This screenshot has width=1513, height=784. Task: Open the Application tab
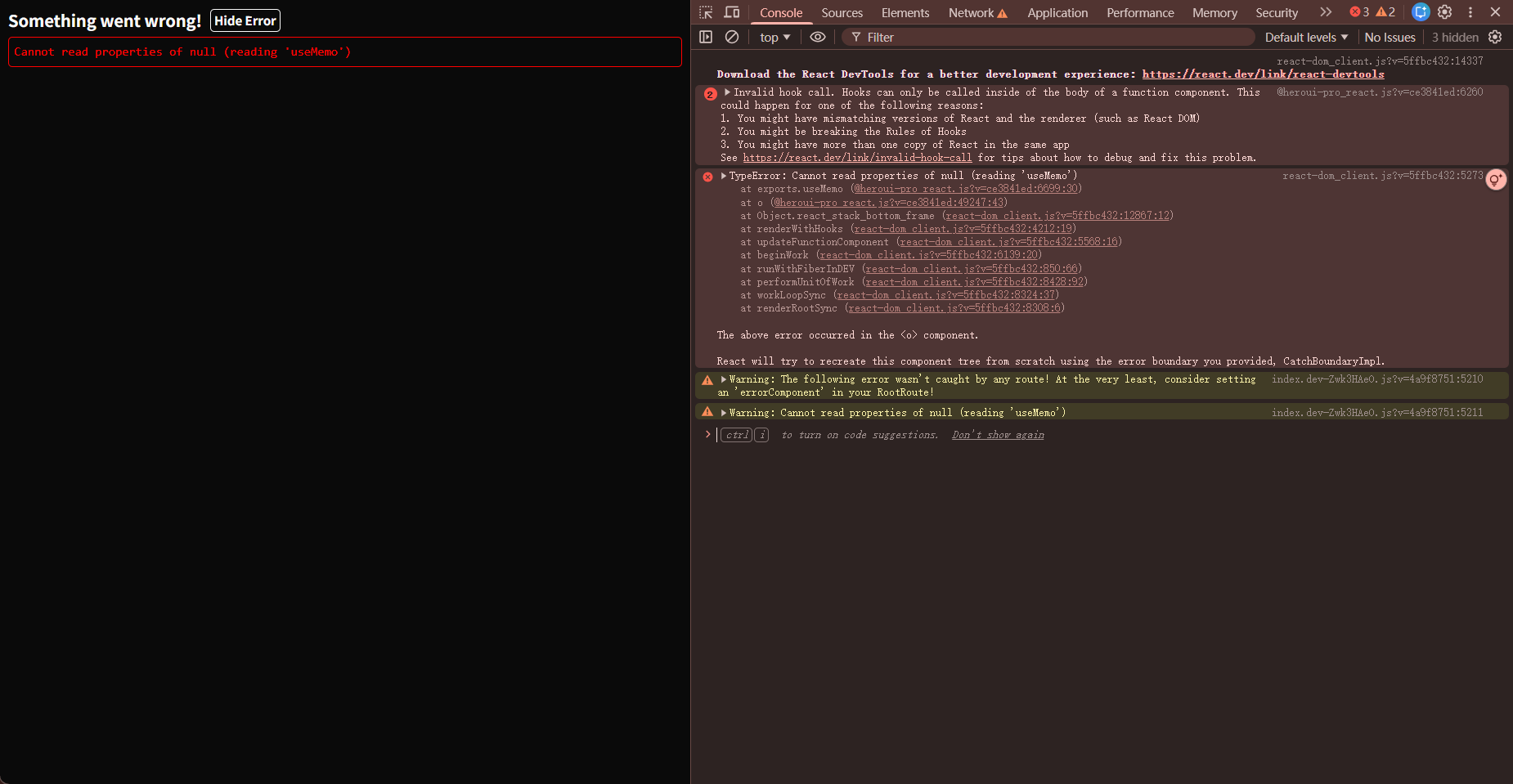(1057, 13)
